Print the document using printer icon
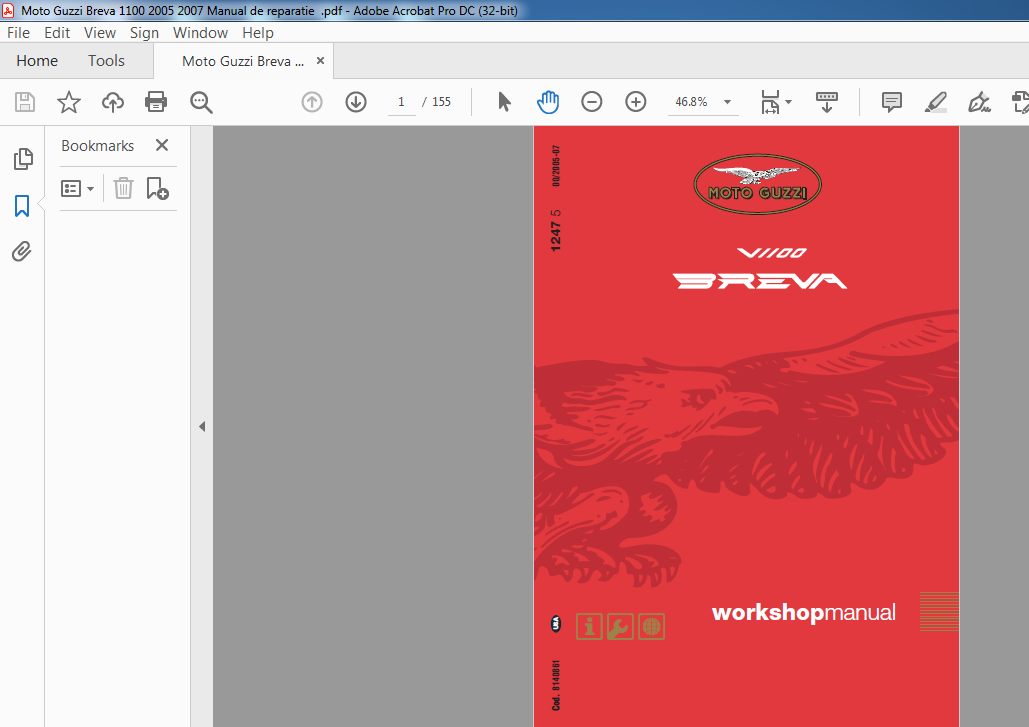The width and height of the screenshot is (1029, 727). (156, 102)
